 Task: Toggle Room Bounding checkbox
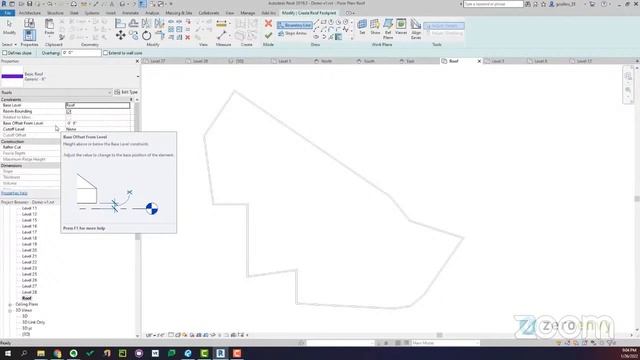(x=69, y=111)
